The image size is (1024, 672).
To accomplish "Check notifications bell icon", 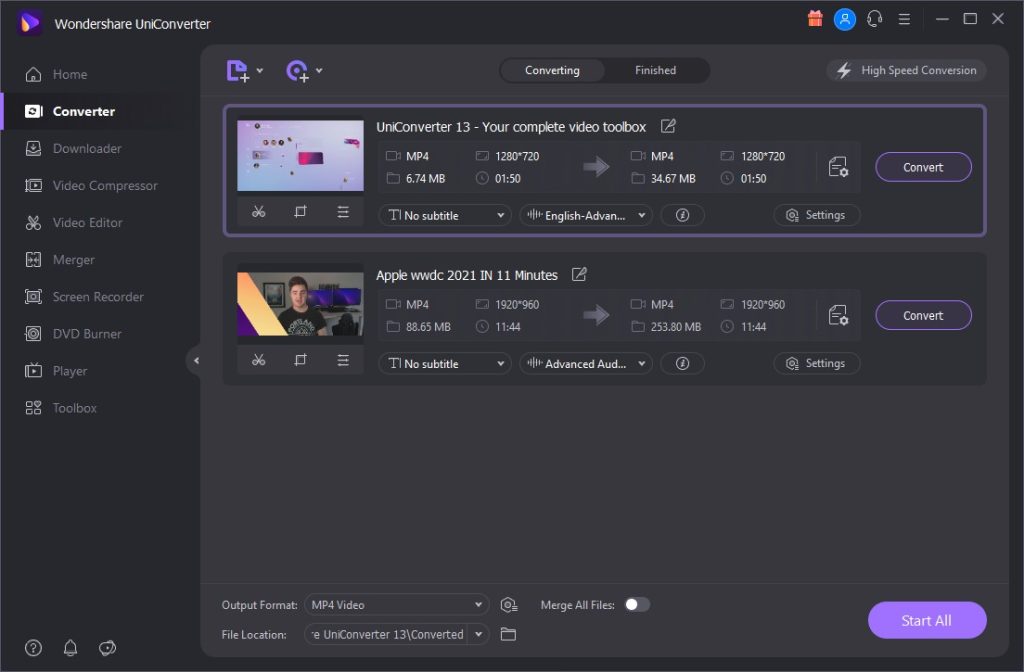I will pos(70,648).
